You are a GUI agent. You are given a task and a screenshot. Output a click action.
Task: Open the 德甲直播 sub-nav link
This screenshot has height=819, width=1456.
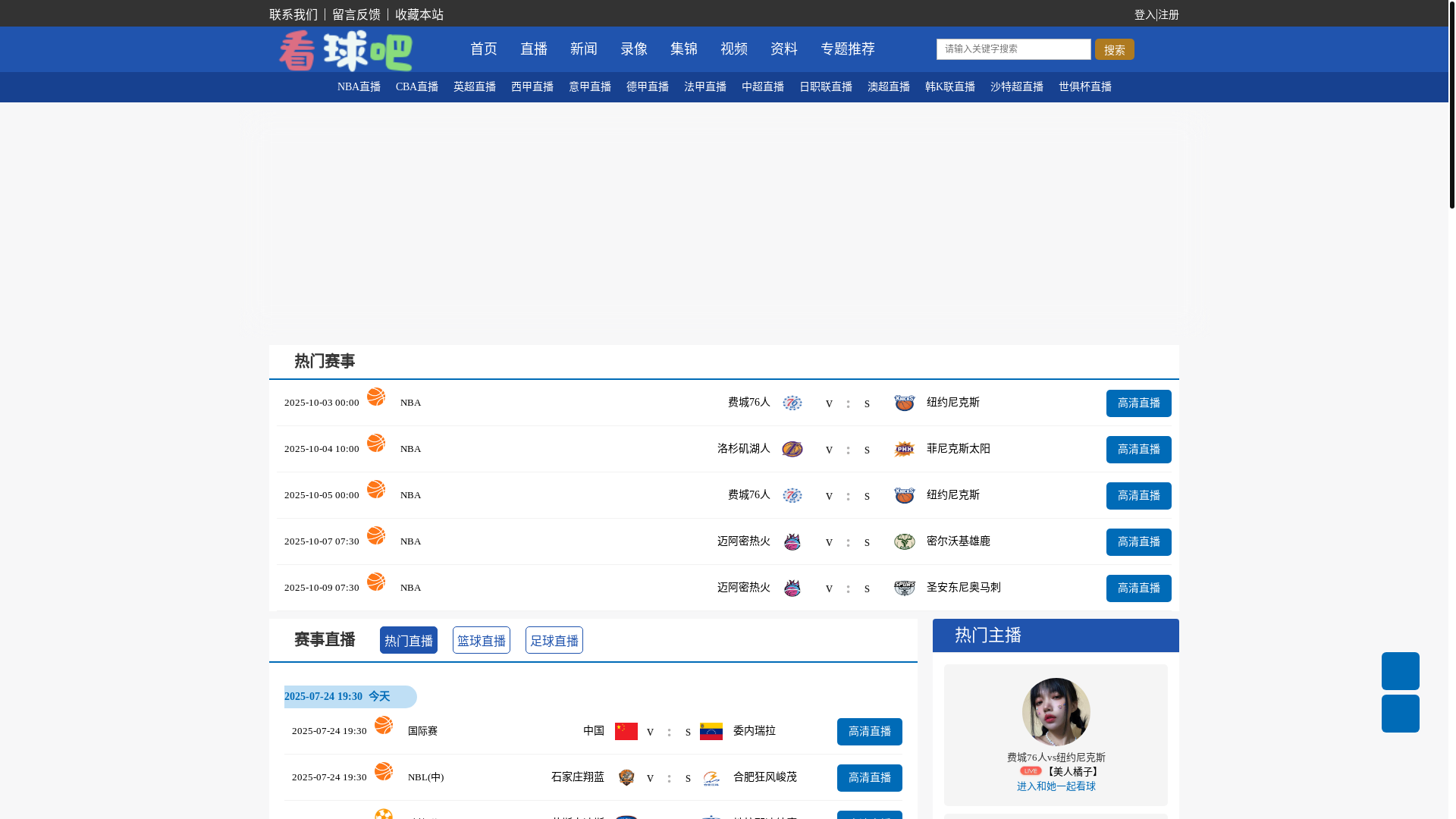[648, 87]
